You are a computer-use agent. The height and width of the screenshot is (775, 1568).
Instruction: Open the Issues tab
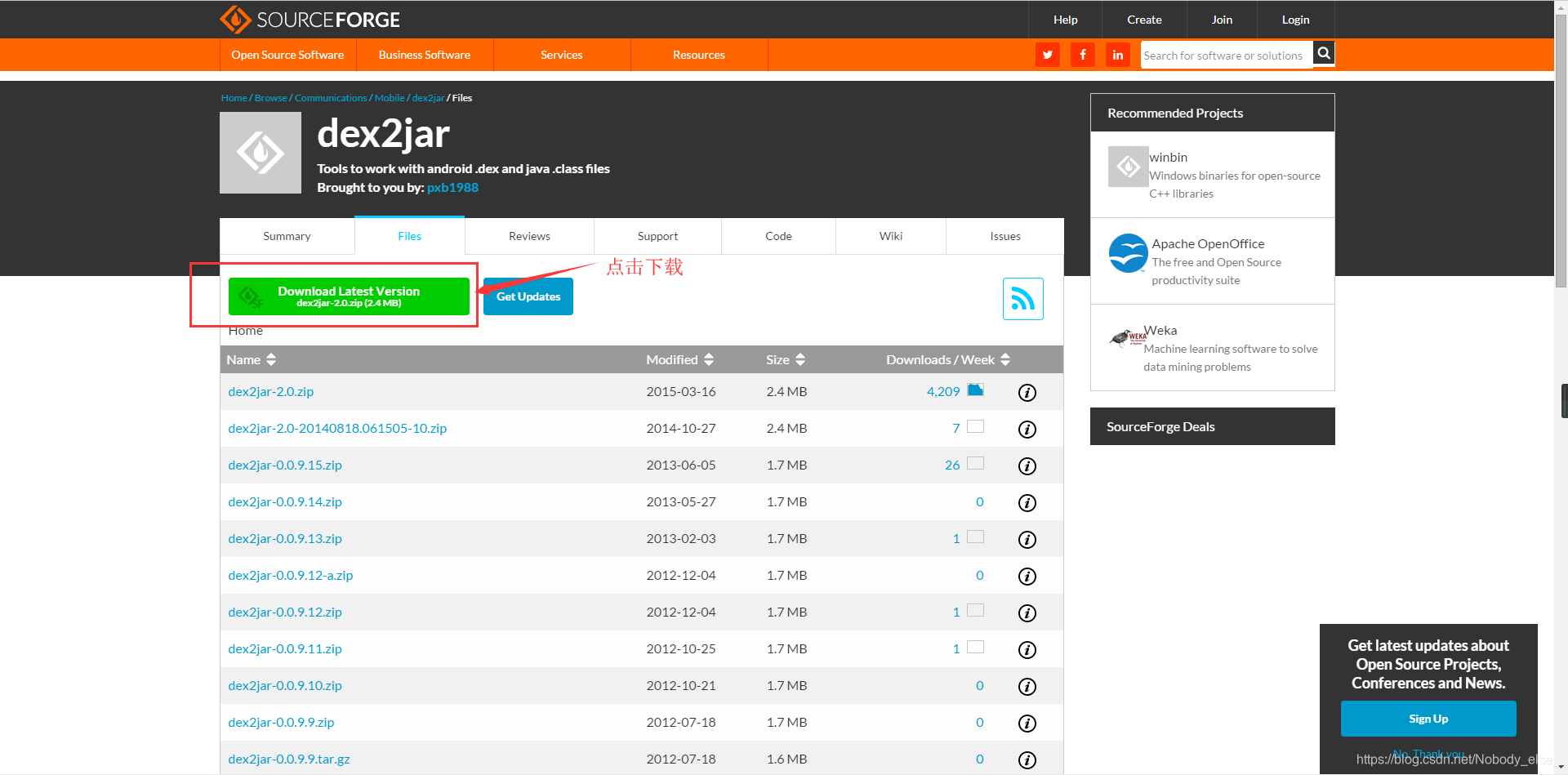1005,236
